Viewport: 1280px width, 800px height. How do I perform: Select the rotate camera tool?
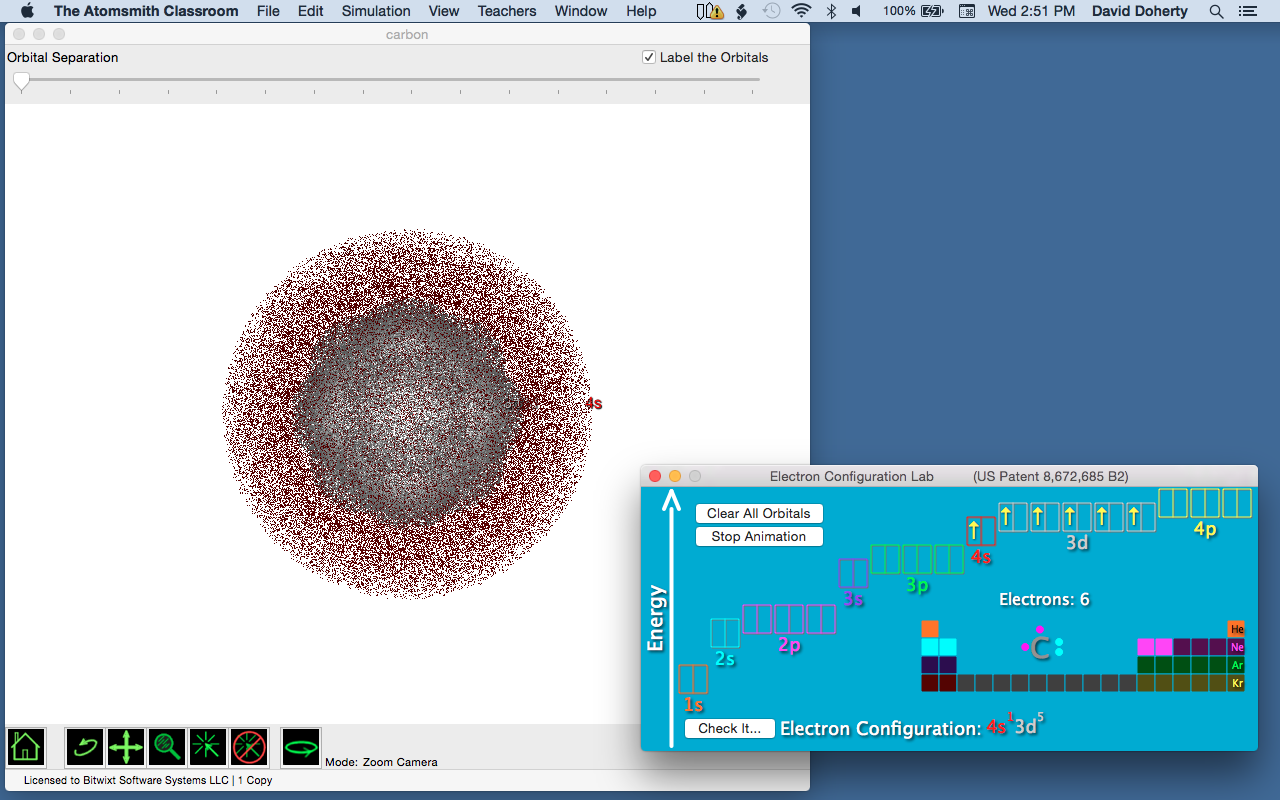tap(85, 747)
